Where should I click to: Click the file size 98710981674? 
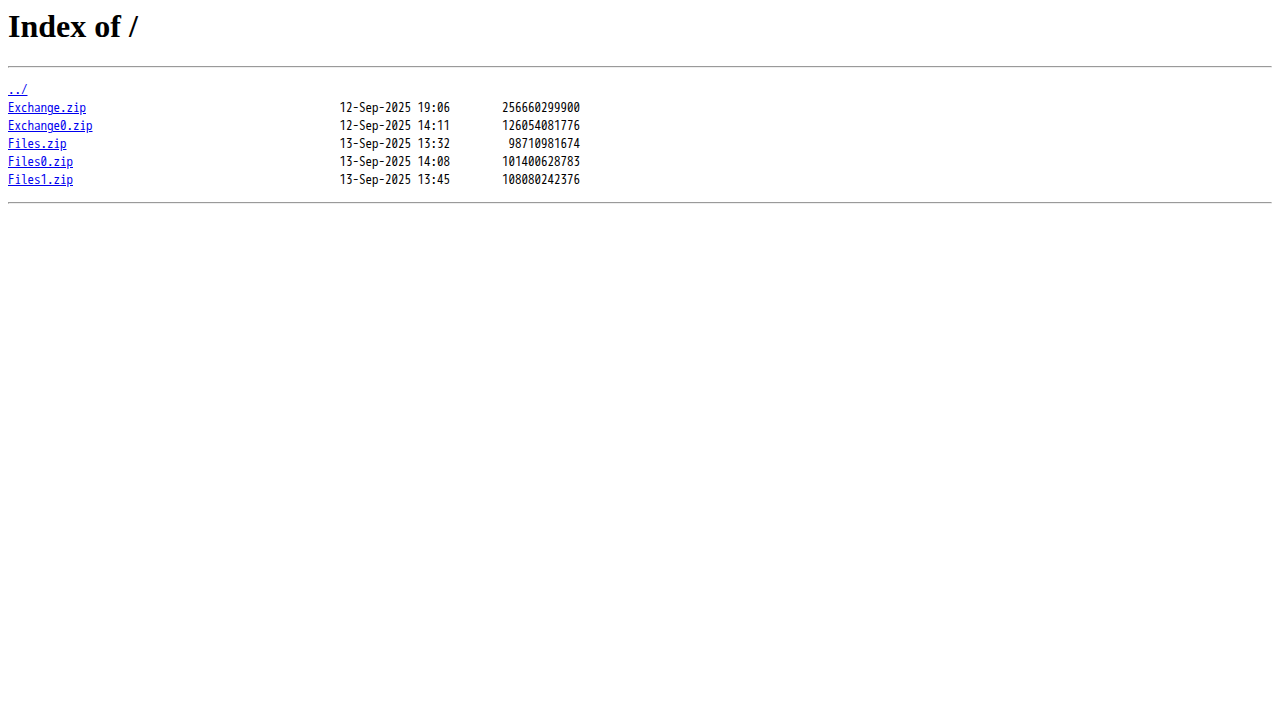click(x=544, y=144)
